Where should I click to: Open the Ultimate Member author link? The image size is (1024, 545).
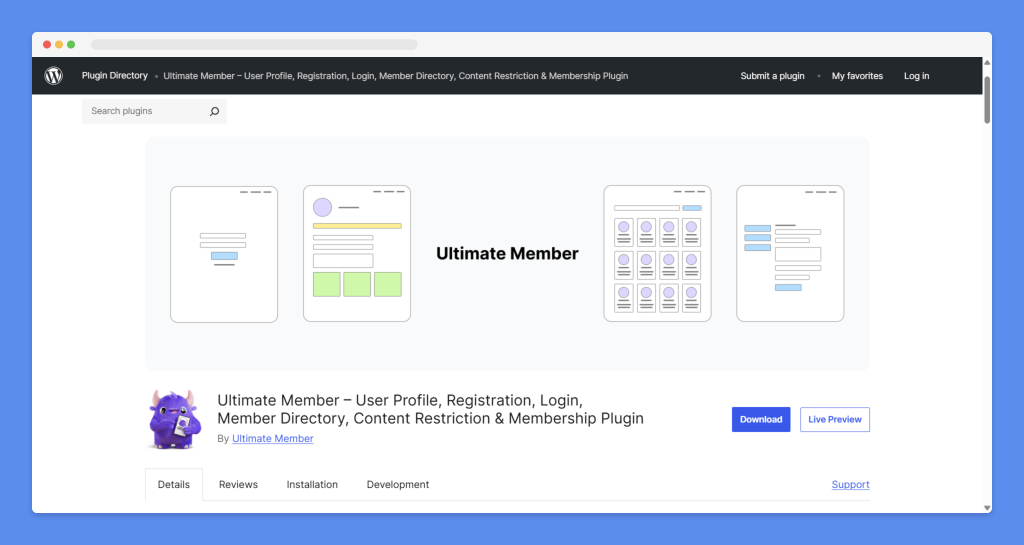(272, 439)
